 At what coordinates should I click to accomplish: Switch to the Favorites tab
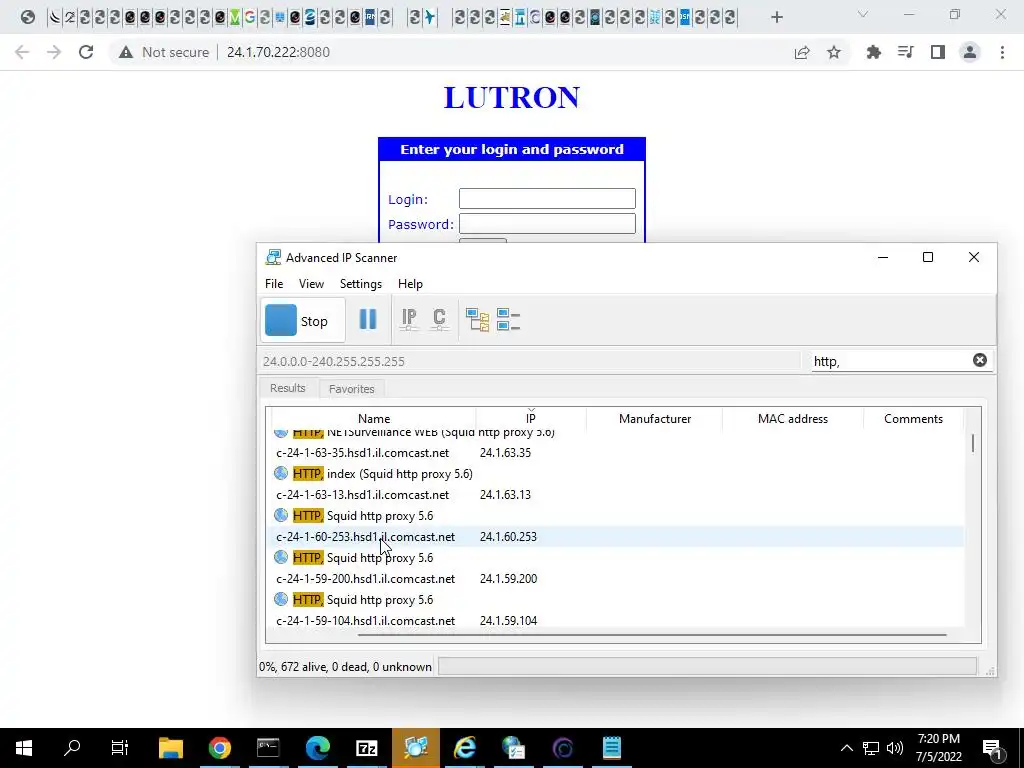coord(351,389)
